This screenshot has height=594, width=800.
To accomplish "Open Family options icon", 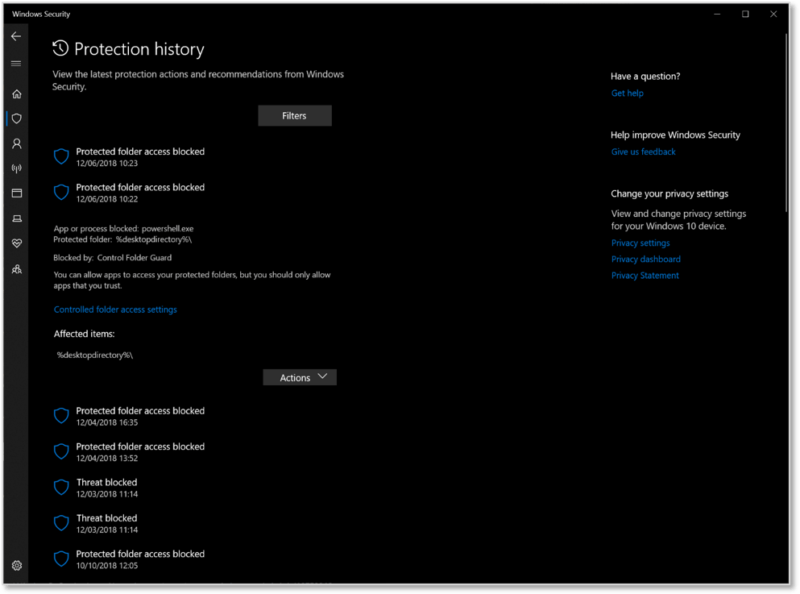I will pyautogui.click(x=17, y=269).
